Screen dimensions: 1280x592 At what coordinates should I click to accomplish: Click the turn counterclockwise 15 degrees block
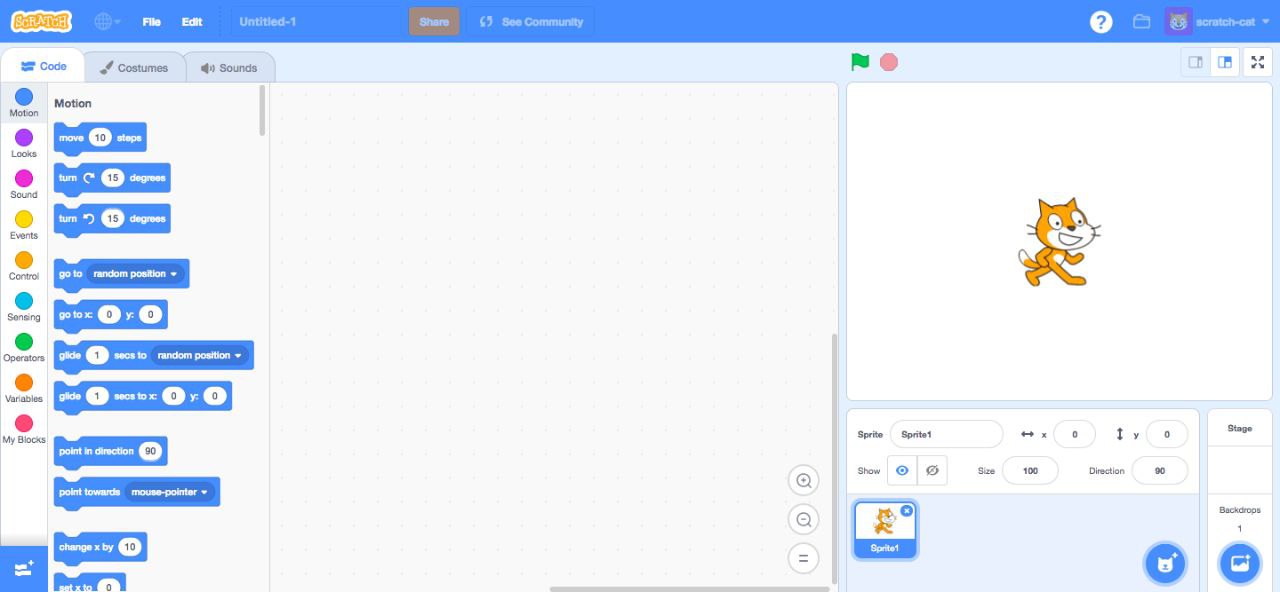[x=112, y=219]
